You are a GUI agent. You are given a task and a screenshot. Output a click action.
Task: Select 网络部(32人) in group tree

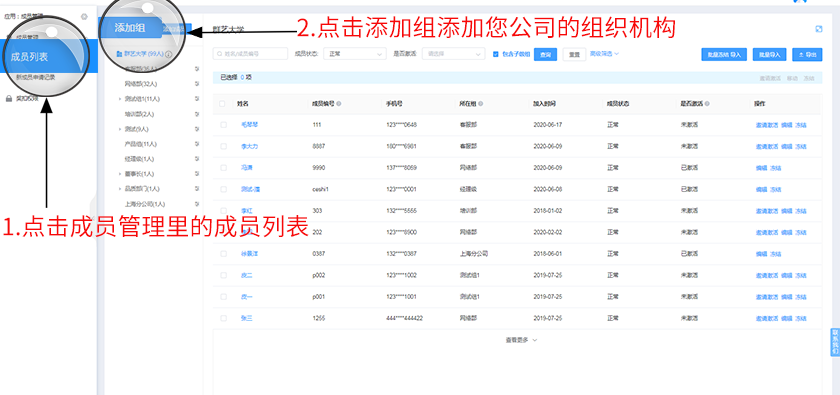click(x=140, y=84)
